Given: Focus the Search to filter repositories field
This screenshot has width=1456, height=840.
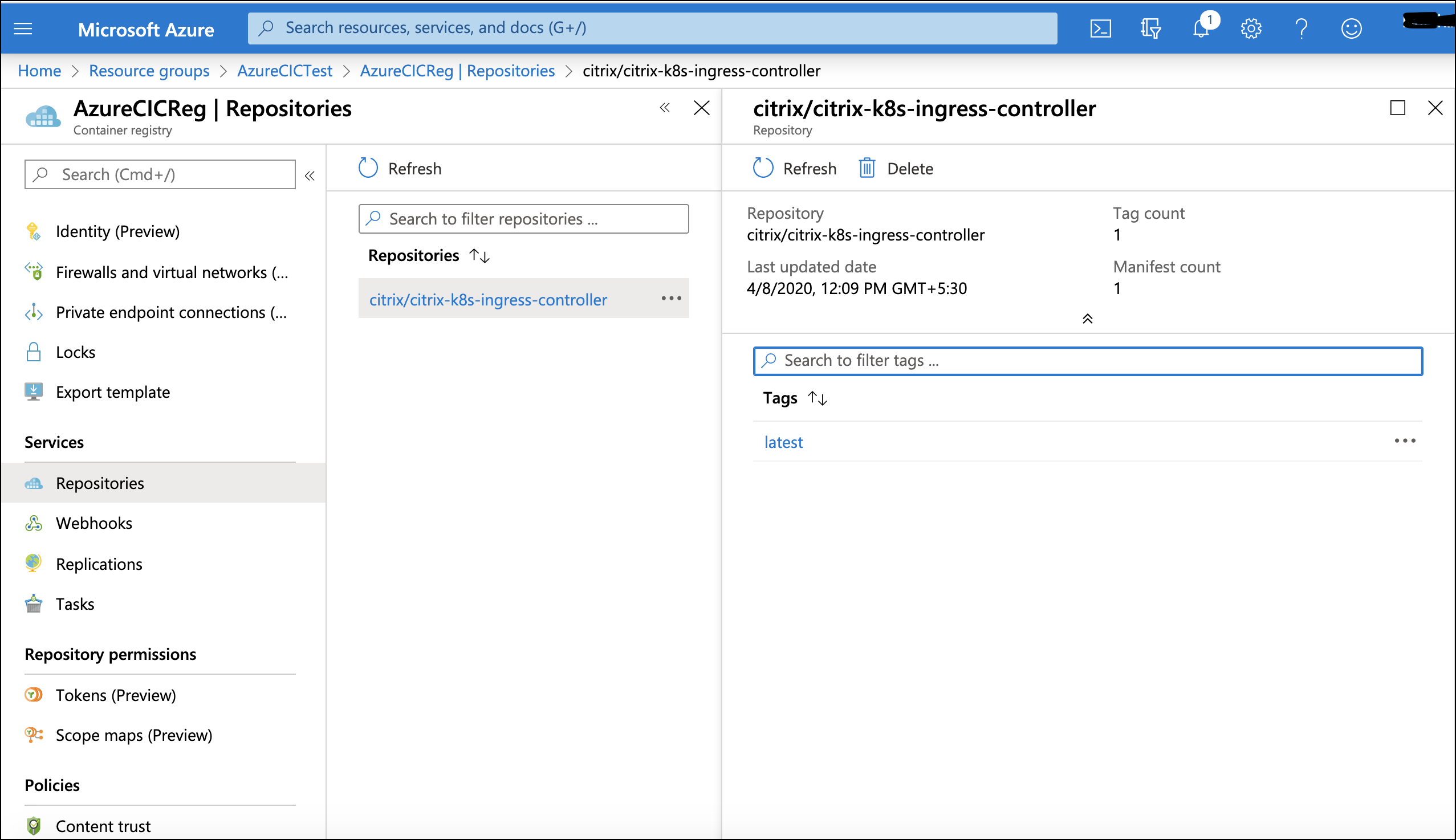Looking at the screenshot, I should pyautogui.click(x=523, y=219).
